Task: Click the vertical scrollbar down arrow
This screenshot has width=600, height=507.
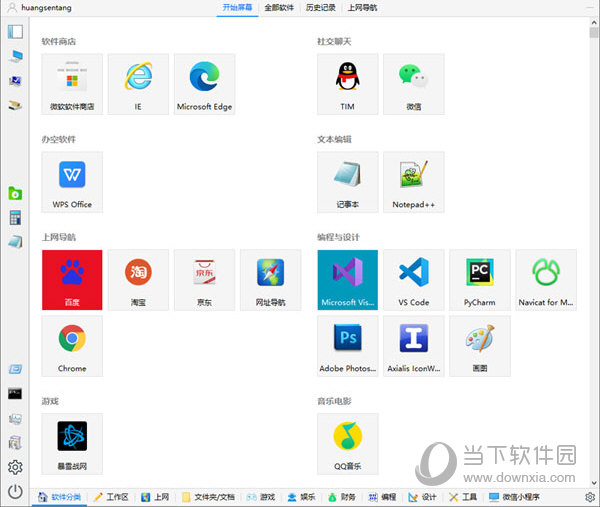Action: point(594,483)
